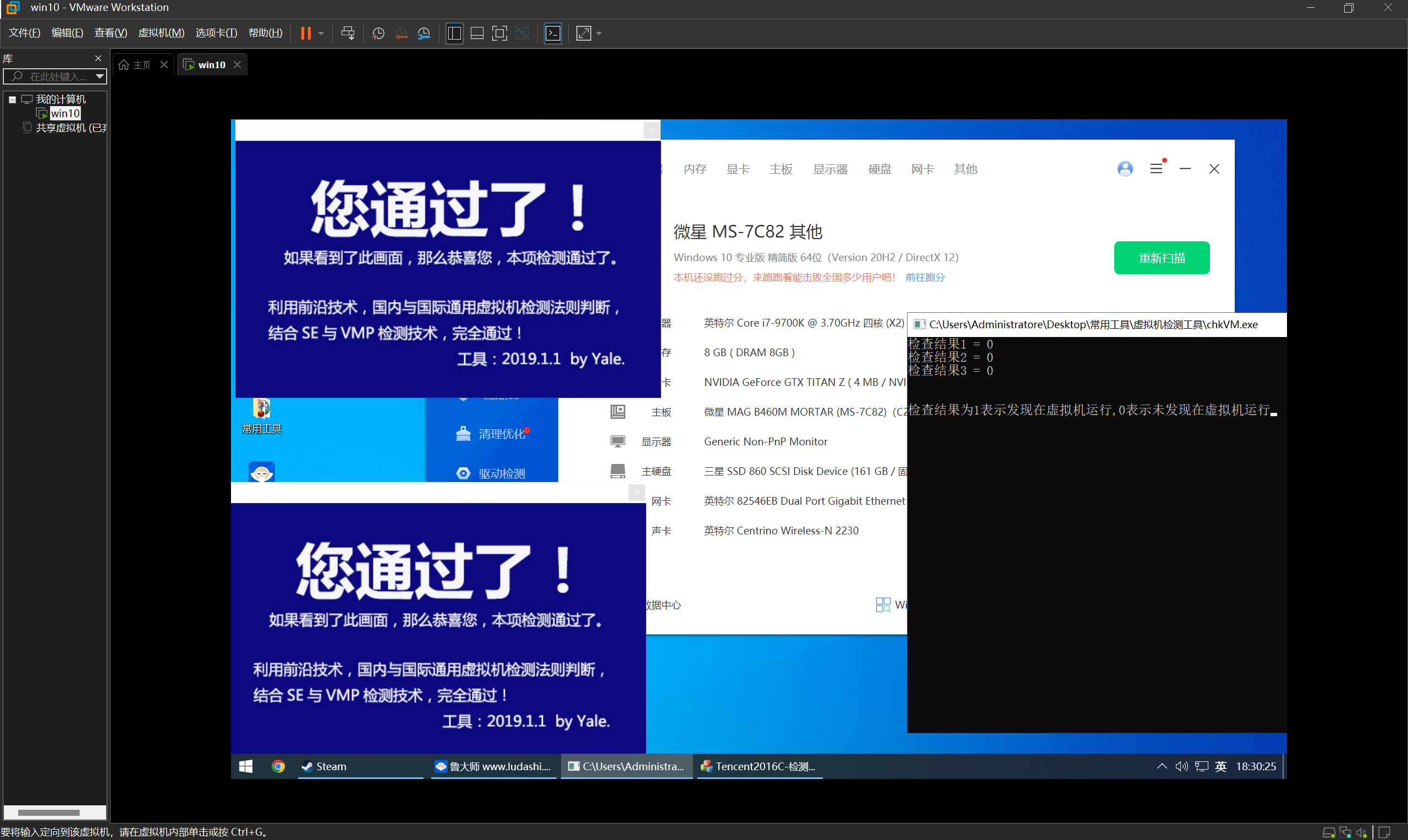Screen dimensions: 1408x840
Task: Open the Windows Start menu in guest
Action: 246,766
